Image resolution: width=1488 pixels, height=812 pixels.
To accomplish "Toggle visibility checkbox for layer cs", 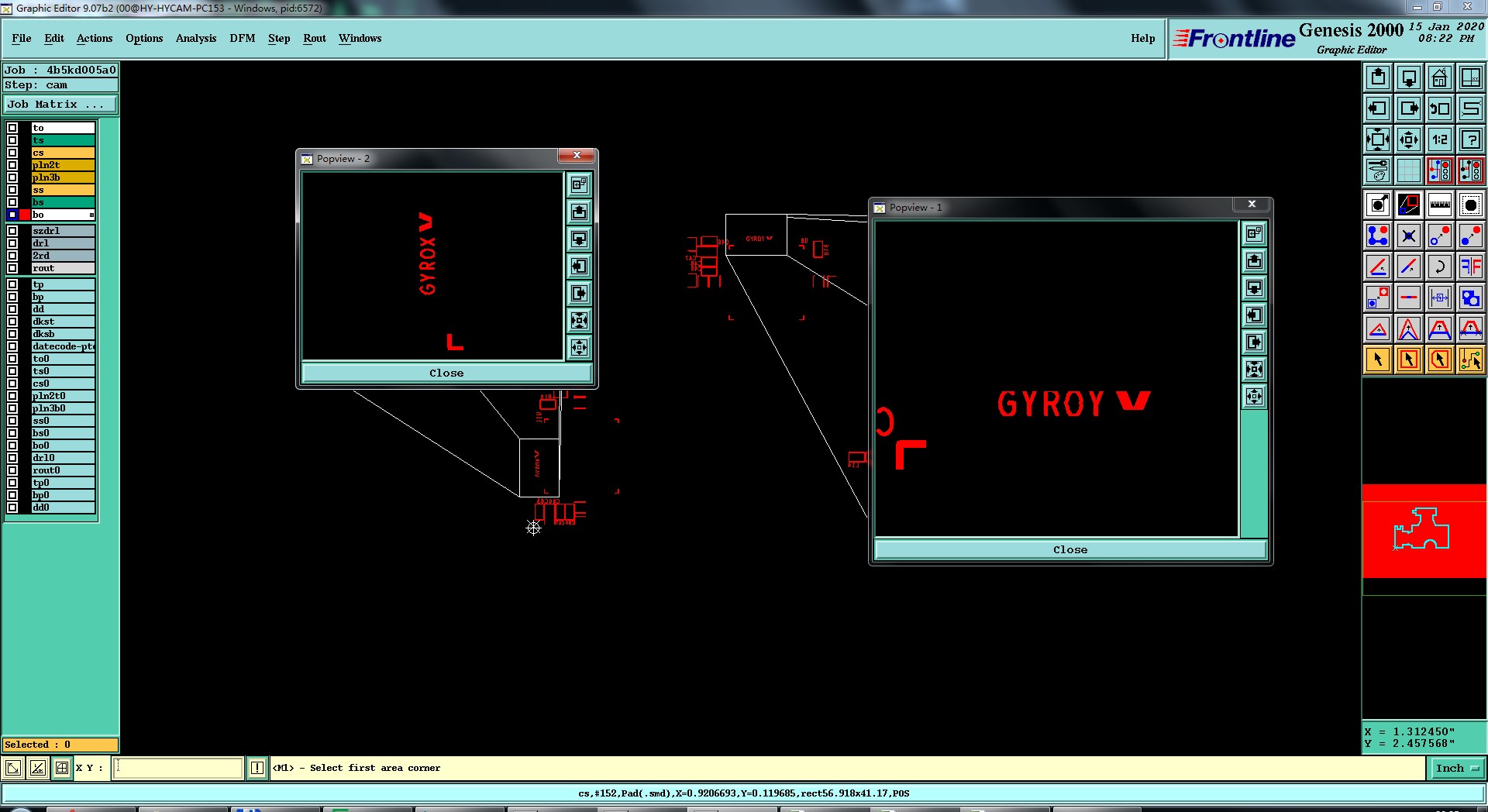I will [12, 153].
